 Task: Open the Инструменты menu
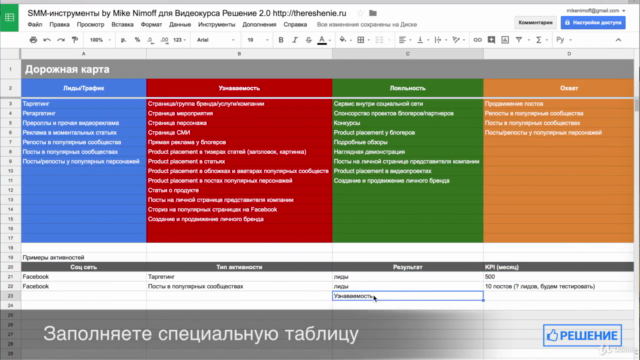pyautogui.click(x=216, y=24)
